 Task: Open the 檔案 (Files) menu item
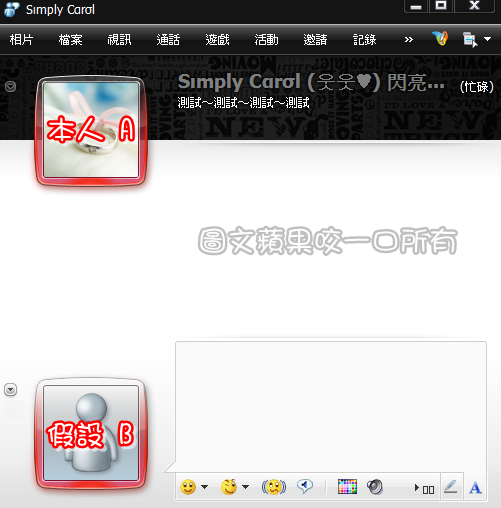click(x=70, y=40)
